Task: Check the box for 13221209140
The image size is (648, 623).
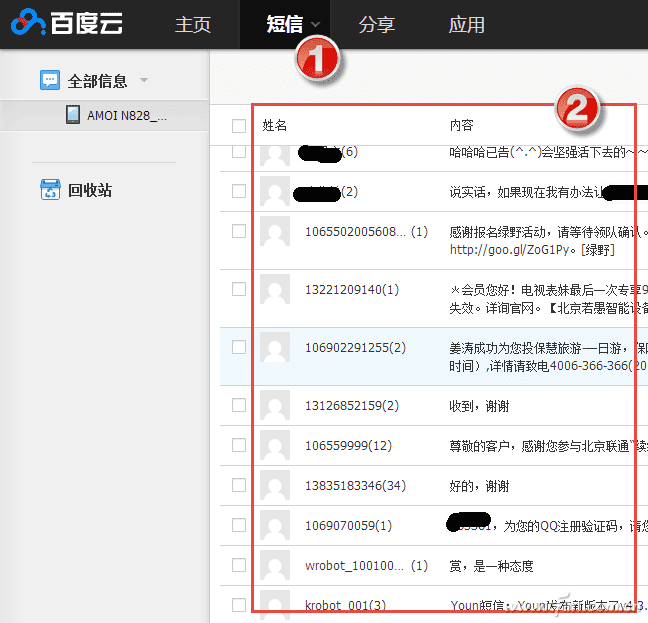Action: tap(239, 289)
